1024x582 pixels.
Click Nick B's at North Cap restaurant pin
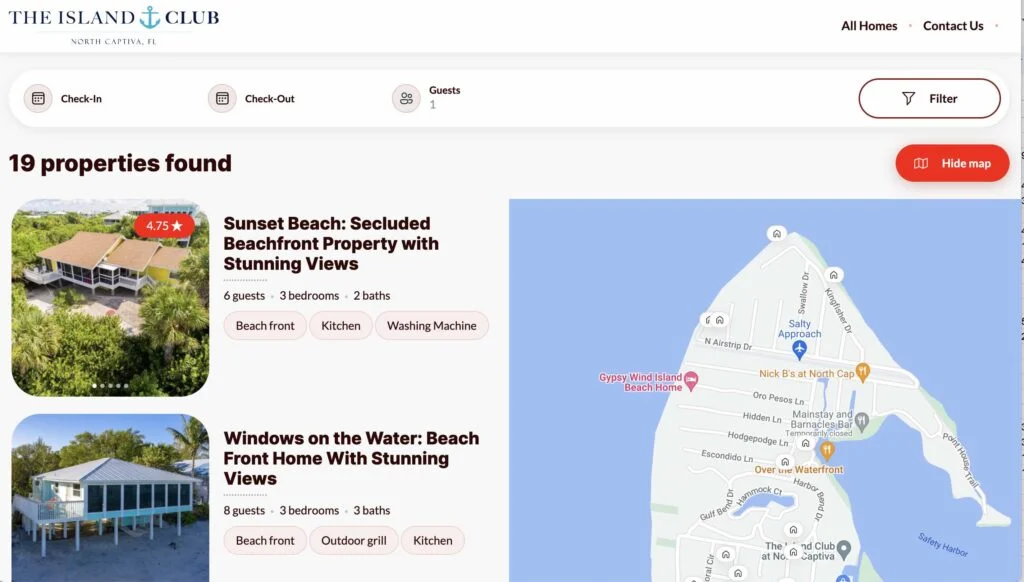tap(862, 372)
